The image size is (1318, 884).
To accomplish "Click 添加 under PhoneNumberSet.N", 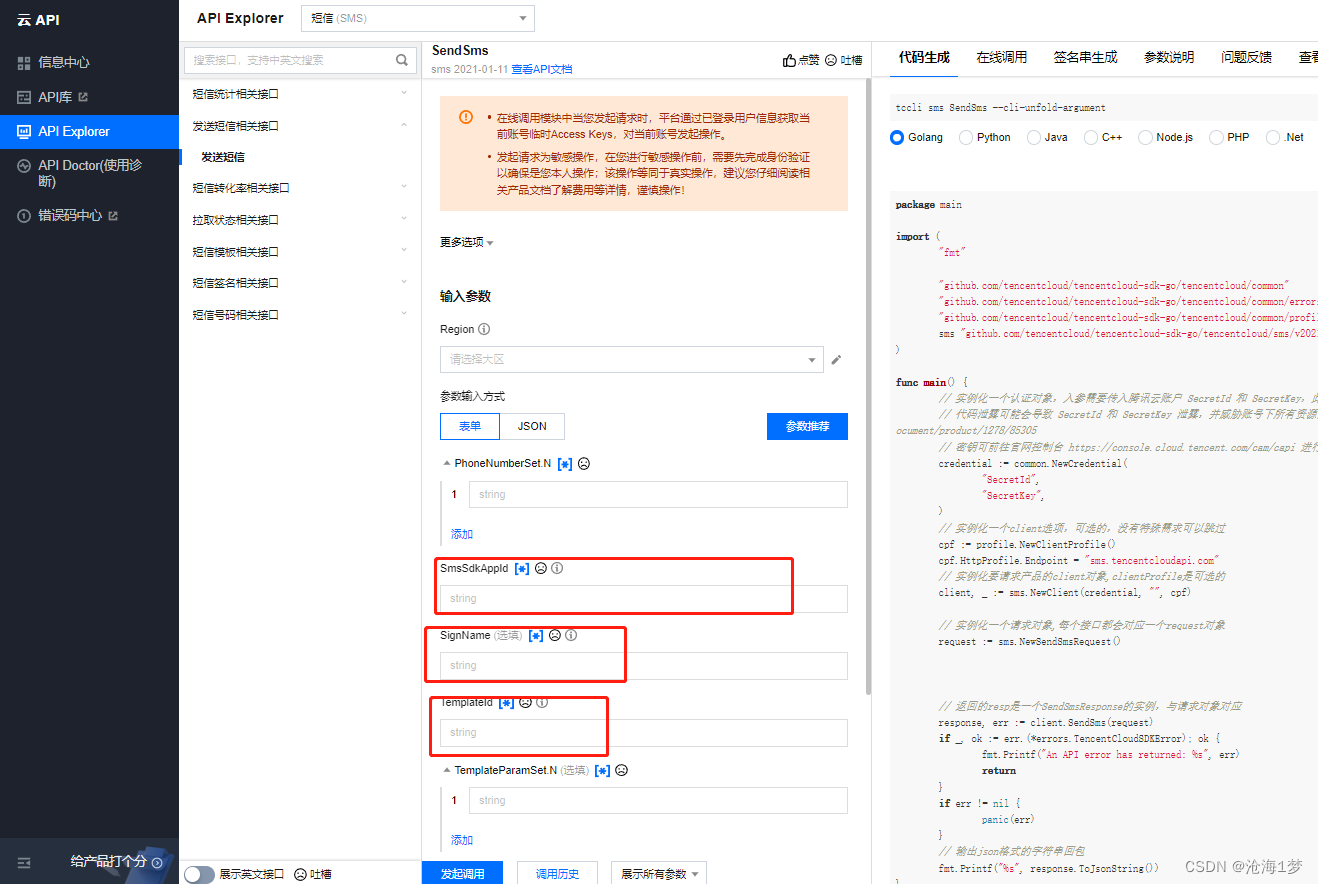I will 462,534.
